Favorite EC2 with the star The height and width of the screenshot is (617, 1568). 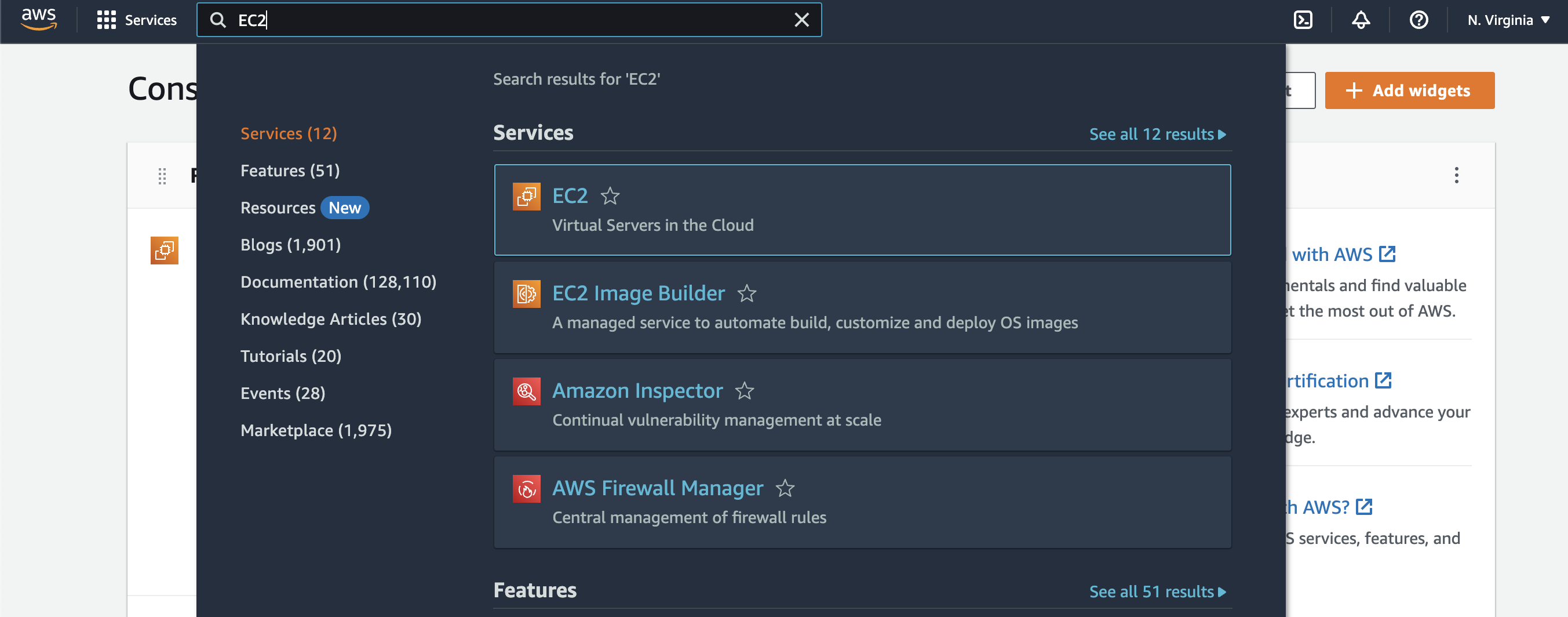click(x=610, y=196)
